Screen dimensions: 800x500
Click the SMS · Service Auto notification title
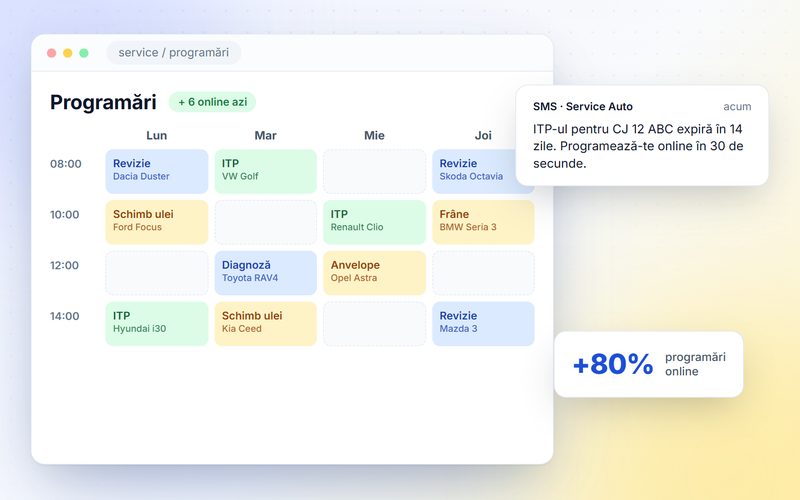(583, 107)
